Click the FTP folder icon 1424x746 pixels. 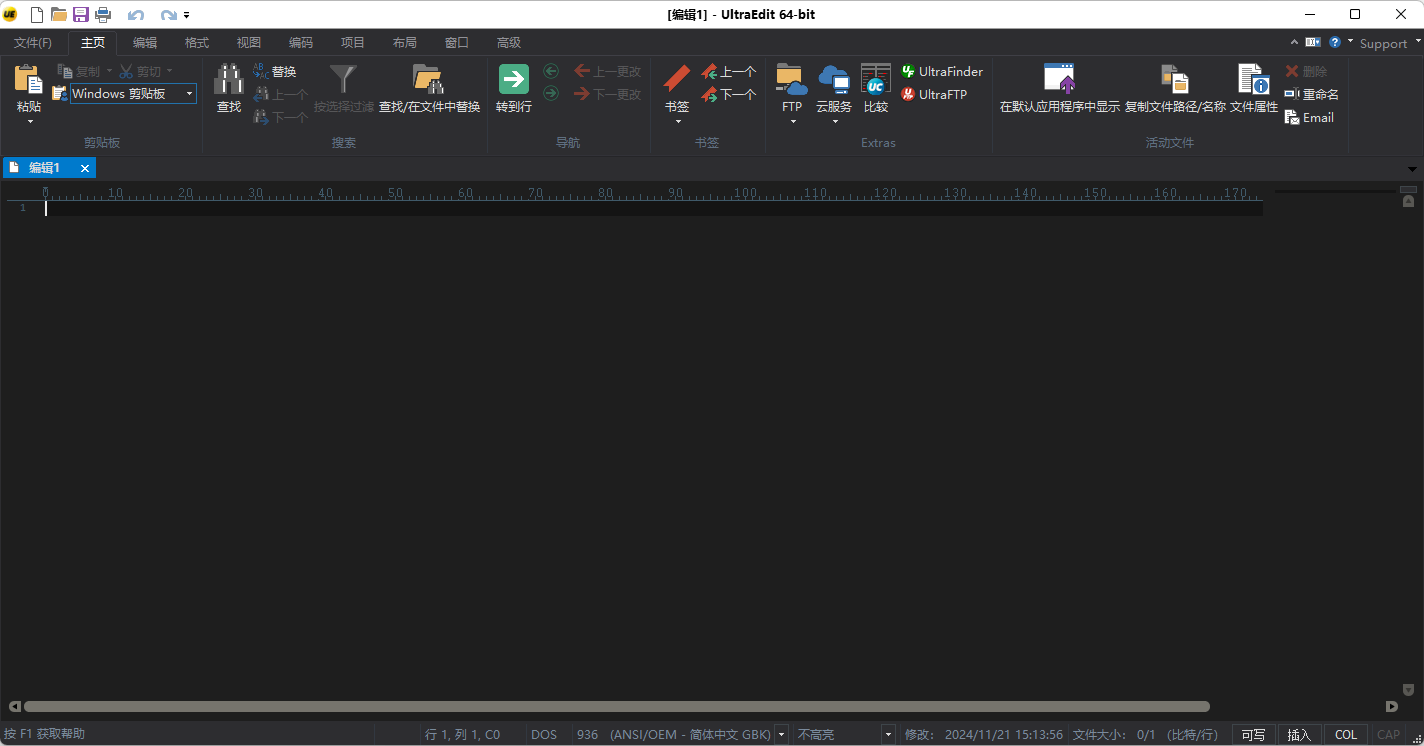click(x=792, y=79)
